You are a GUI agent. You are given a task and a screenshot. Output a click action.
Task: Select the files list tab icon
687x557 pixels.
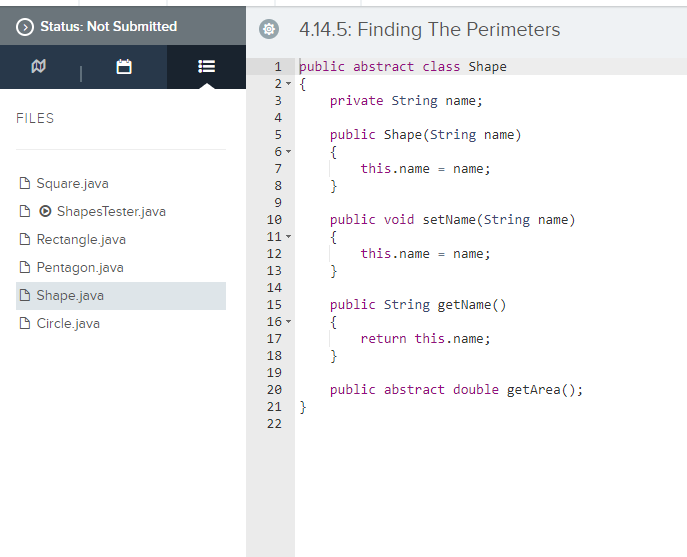[x=206, y=67]
